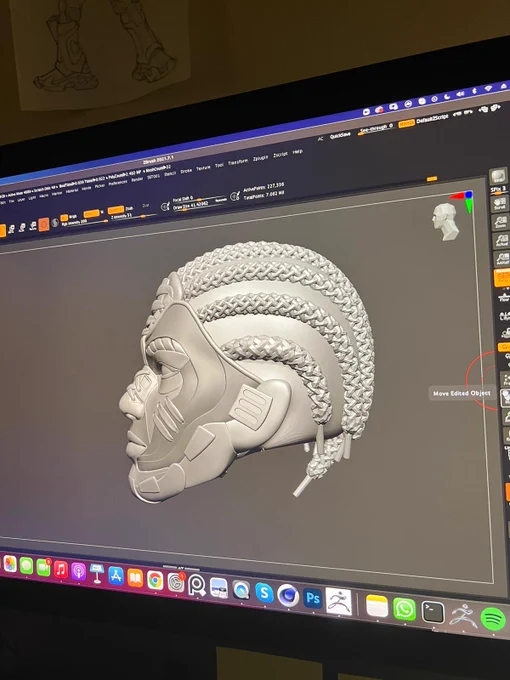Click the head-shaped camera view thumbnail
Image resolution: width=510 pixels, height=680 pixels.
click(x=445, y=222)
